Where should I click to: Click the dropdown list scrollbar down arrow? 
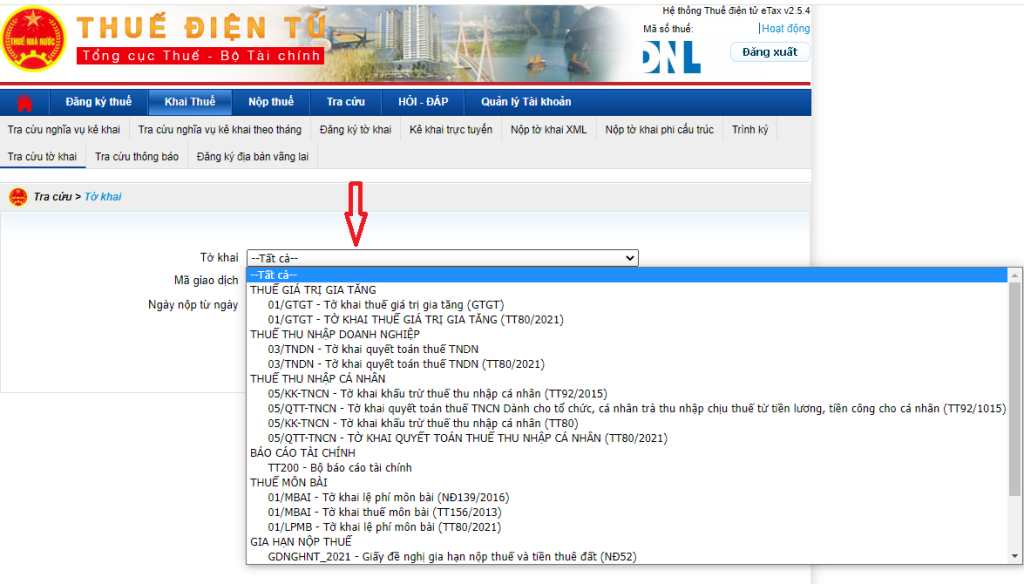coord(1015,557)
